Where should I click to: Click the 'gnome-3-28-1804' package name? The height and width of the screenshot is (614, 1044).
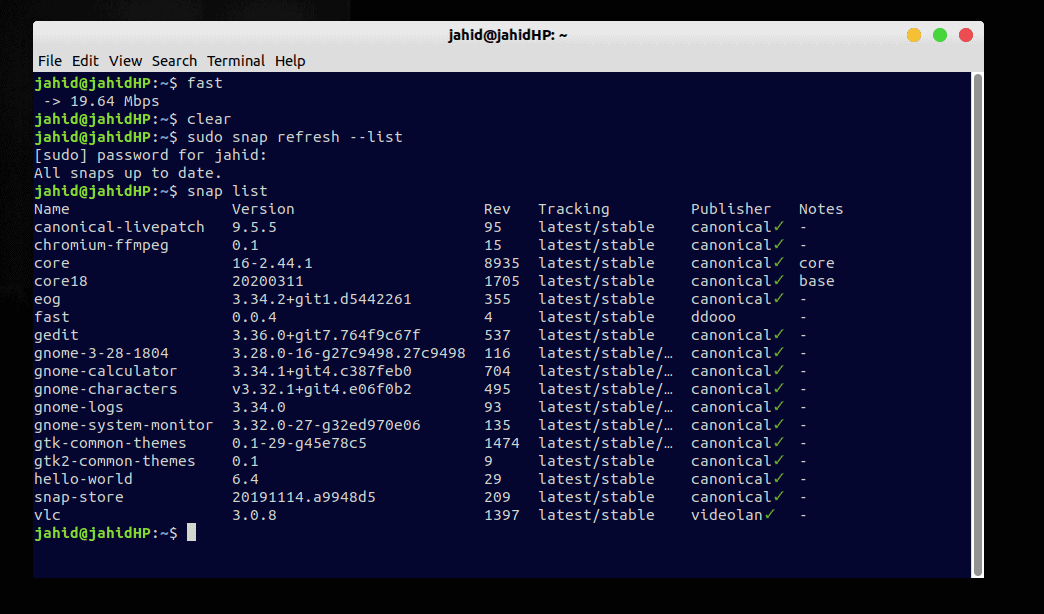pyautogui.click(x=101, y=353)
